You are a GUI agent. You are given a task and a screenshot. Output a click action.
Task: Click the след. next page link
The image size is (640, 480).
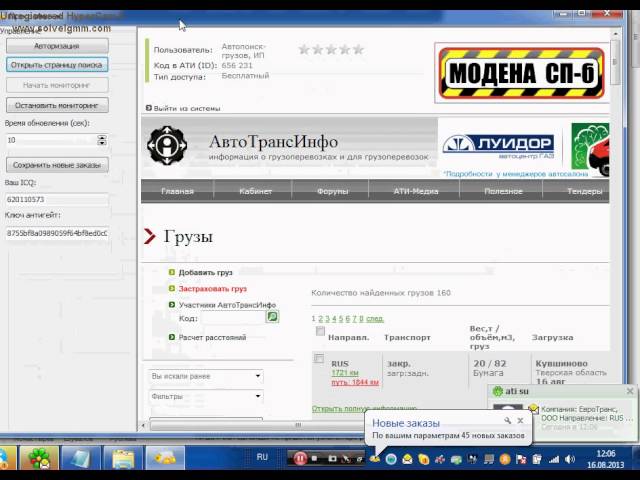coord(375,319)
